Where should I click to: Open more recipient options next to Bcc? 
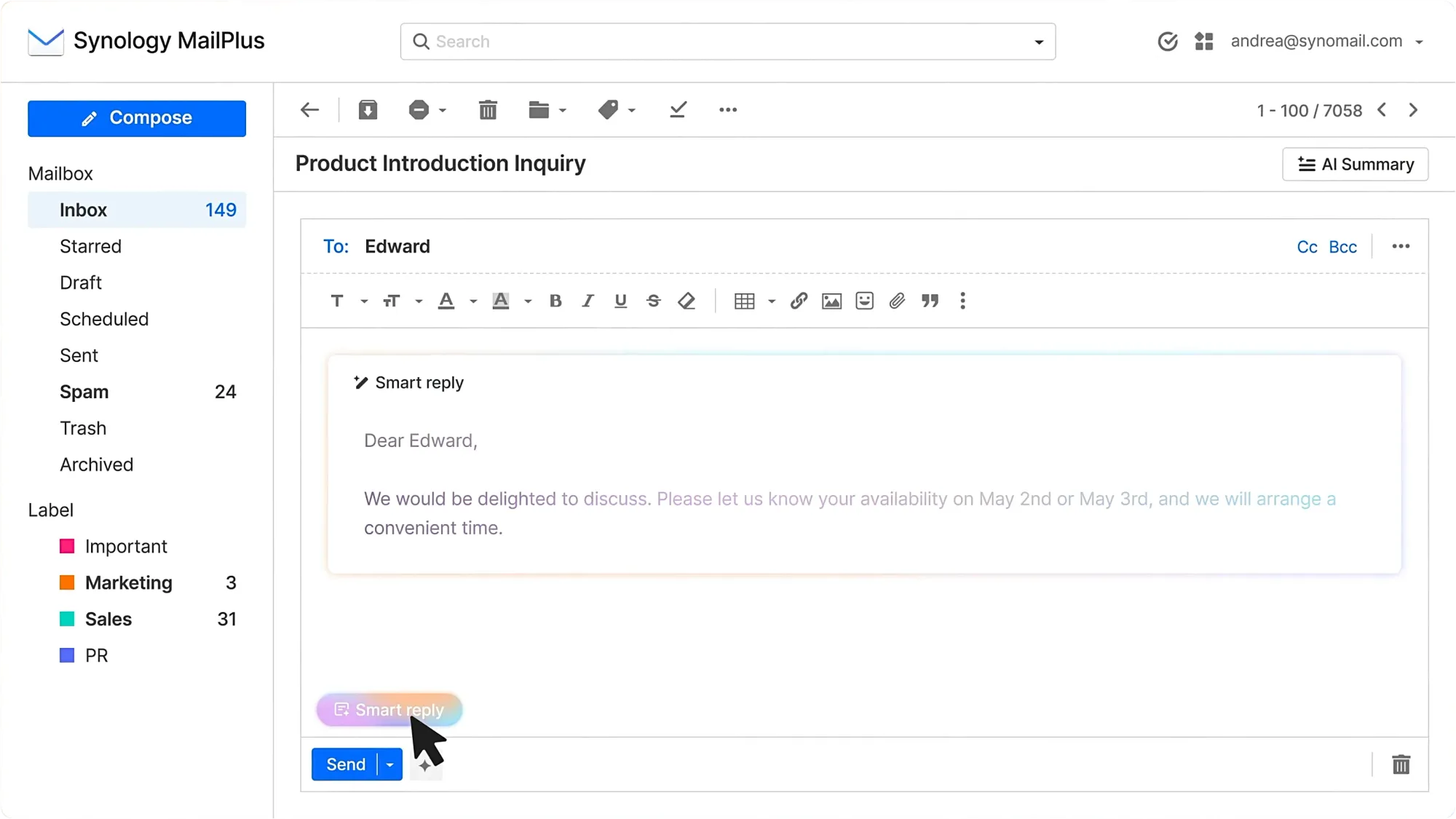(1401, 247)
